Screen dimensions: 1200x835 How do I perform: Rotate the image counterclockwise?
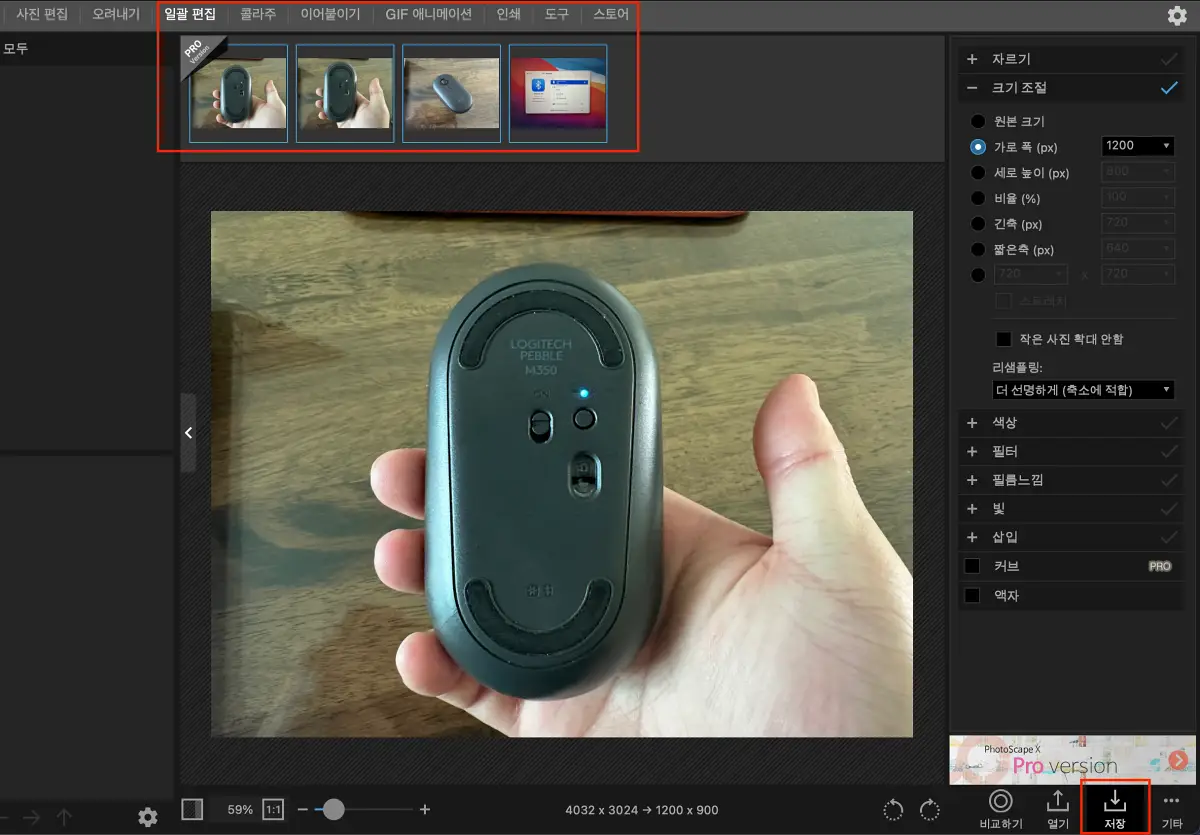coord(895,809)
